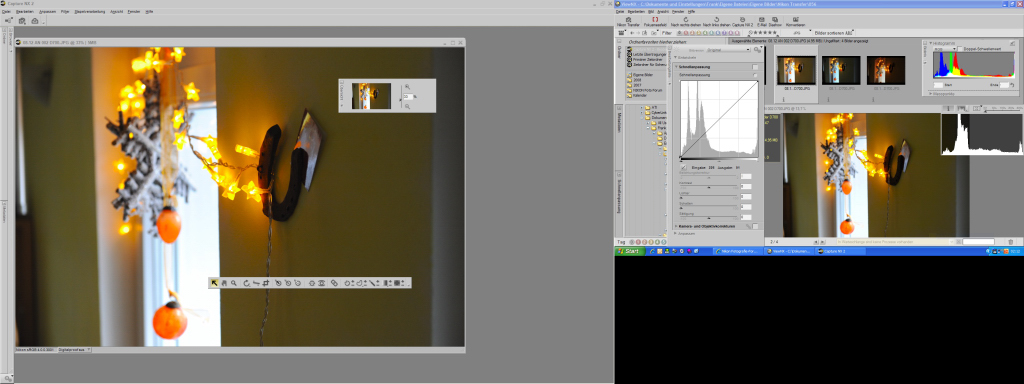Screen dimensions: 1024x384
Task: Click tag number 5 circle beside Tag
Action: (x=664, y=242)
